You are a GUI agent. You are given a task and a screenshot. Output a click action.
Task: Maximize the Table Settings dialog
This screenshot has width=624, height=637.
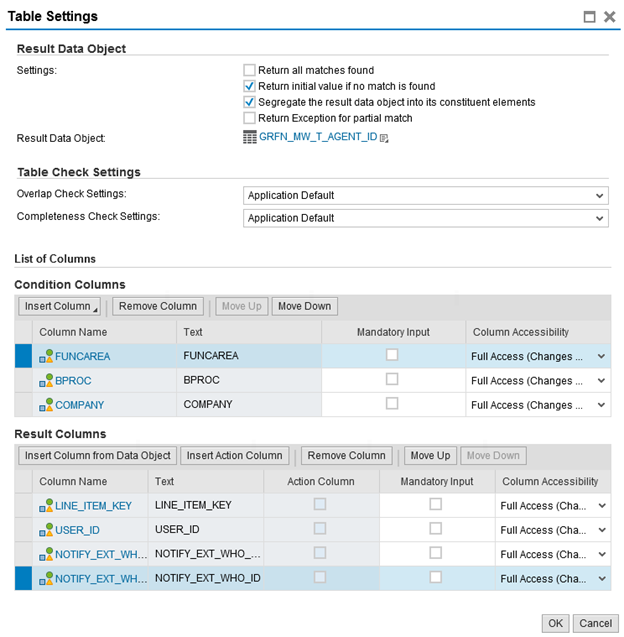tap(589, 17)
